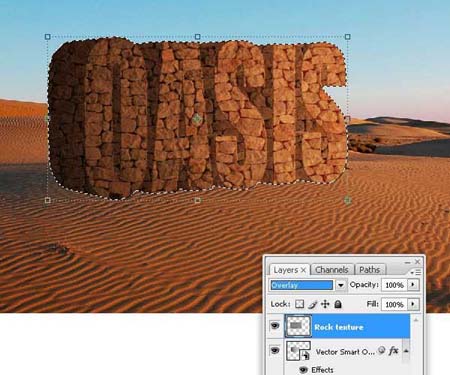Toggle lock position icon
Viewport: 450px width, 375px height.
tap(325, 304)
